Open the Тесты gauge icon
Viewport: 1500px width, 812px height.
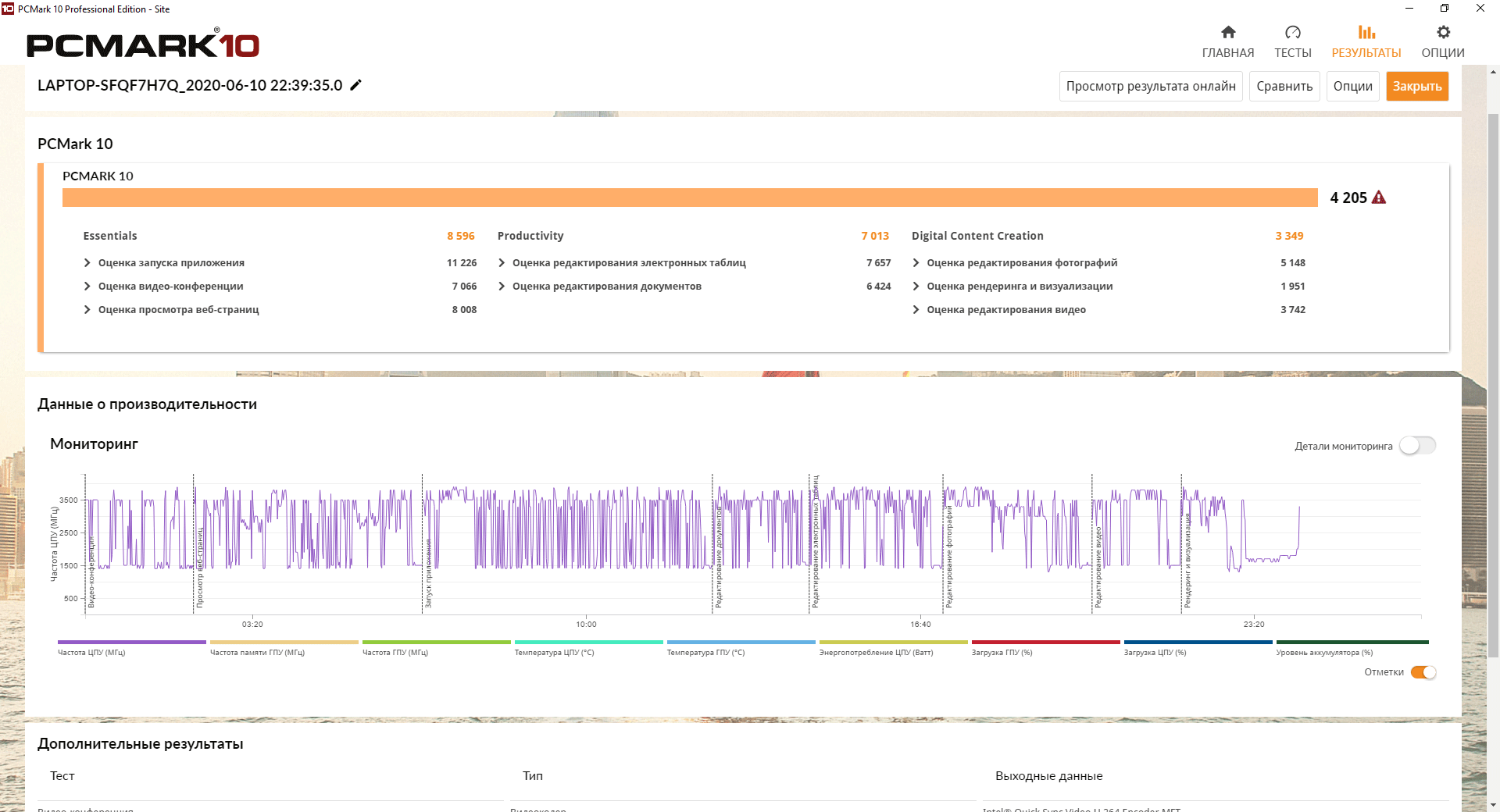(1293, 33)
